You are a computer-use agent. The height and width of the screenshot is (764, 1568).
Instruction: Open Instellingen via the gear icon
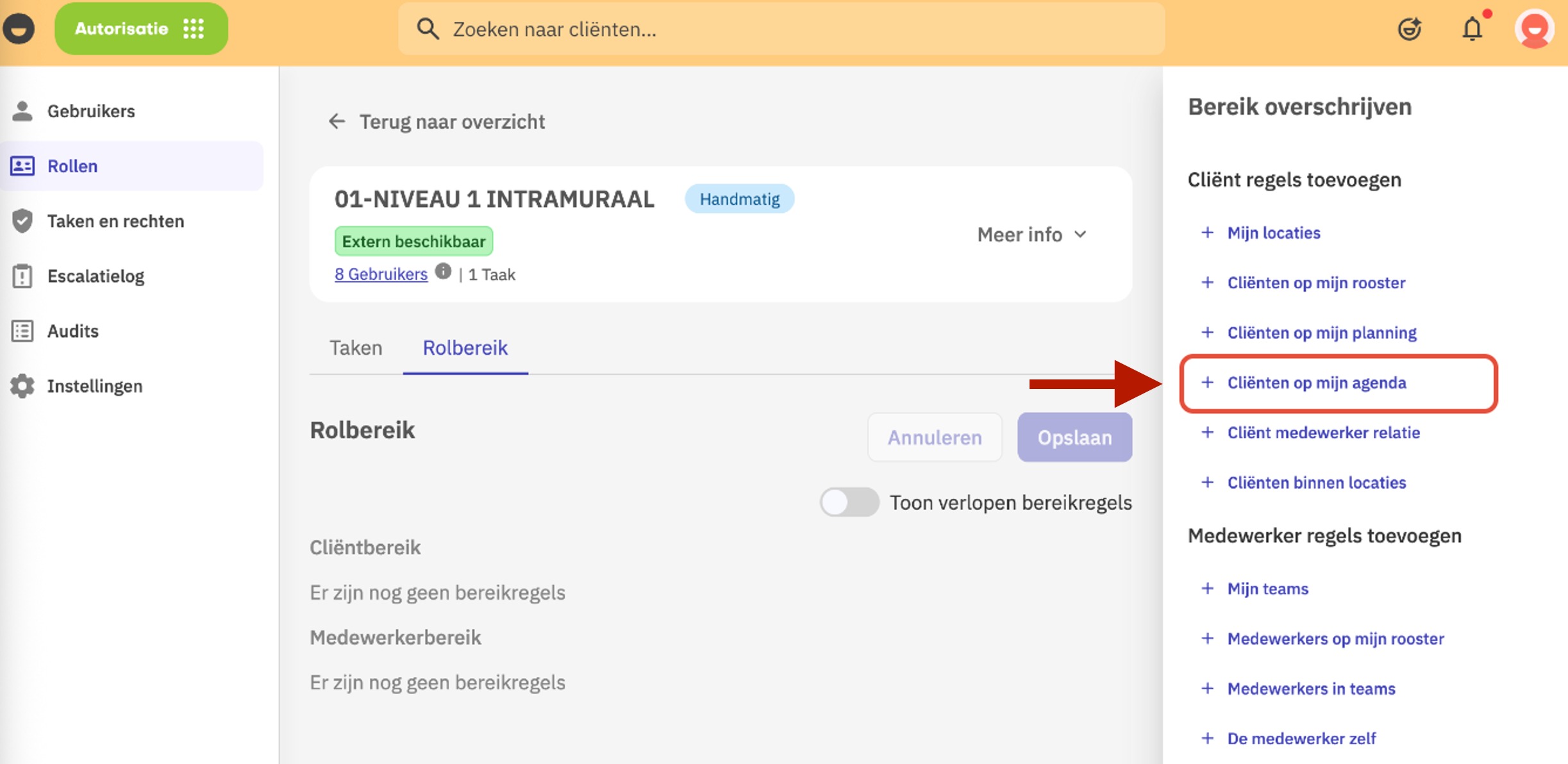[22, 386]
